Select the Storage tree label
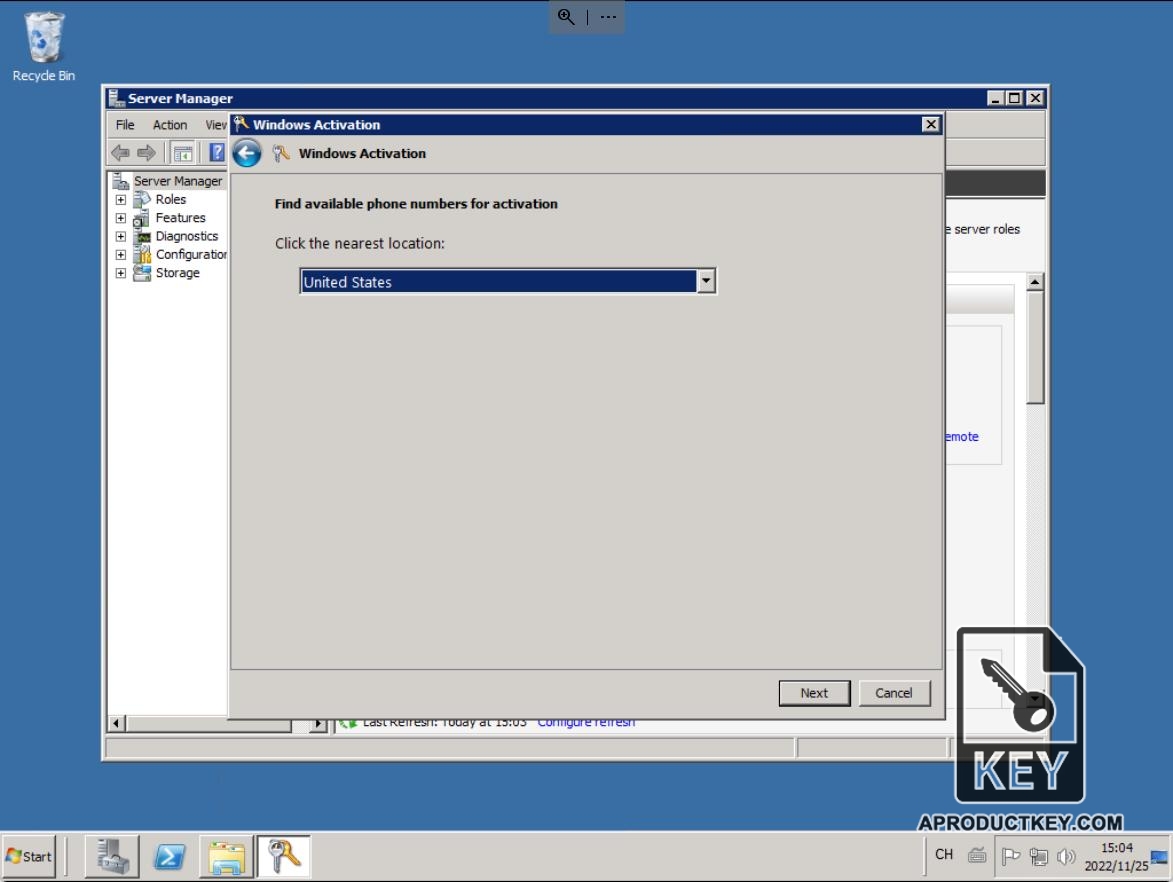The image size is (1173, 882). 177,273
